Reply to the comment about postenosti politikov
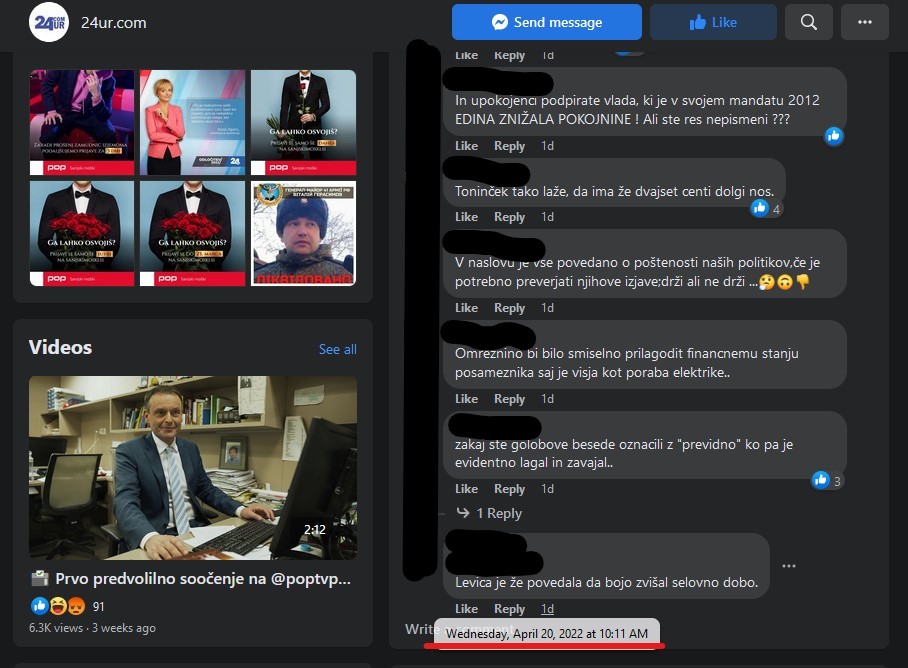Viewport: 908px width, 668px height. [509, 308]
